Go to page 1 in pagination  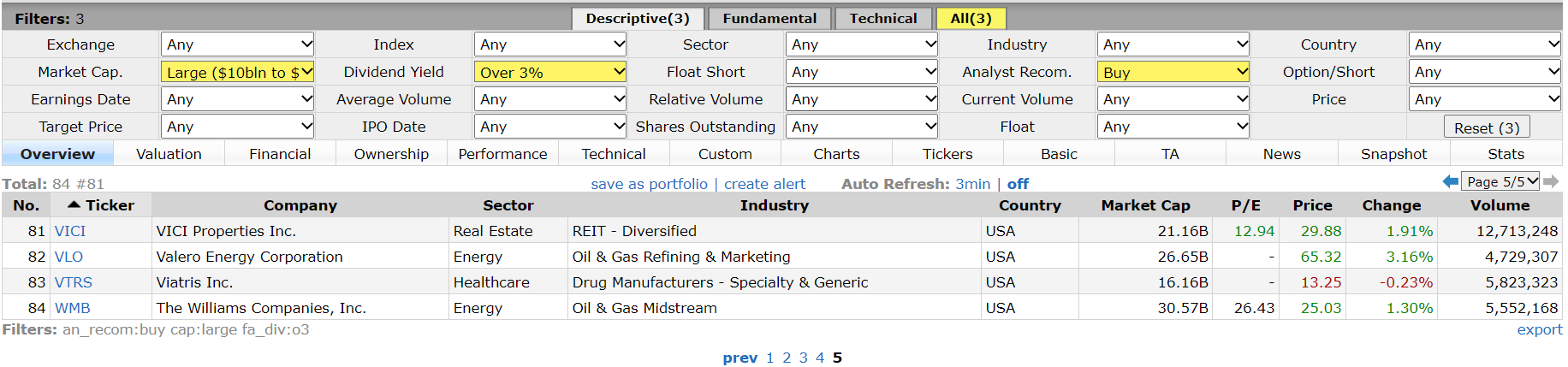point(769,358)
